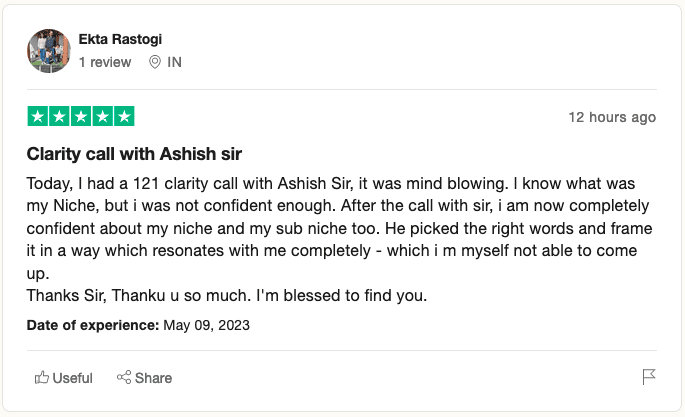Click the first green rating star

[37, 116]
